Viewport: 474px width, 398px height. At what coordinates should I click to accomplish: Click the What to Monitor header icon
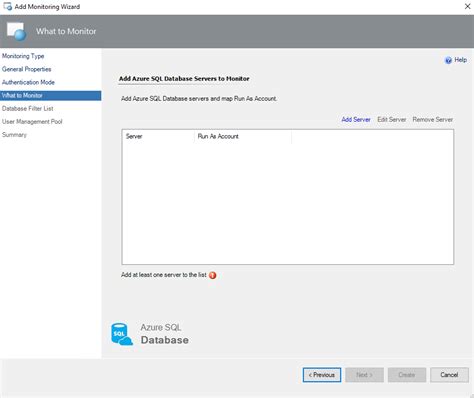pyautogui.click(x=16, y=31)
